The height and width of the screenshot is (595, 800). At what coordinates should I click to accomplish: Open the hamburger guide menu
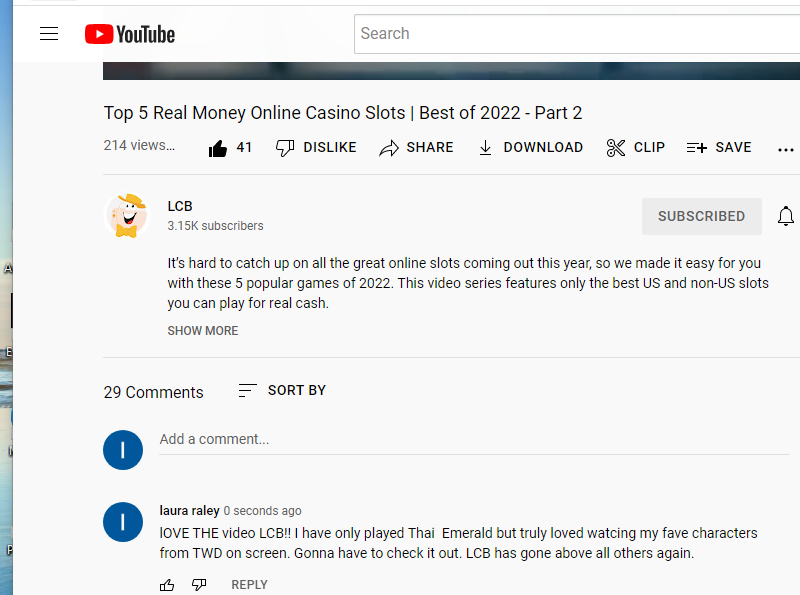pos(49,34)
